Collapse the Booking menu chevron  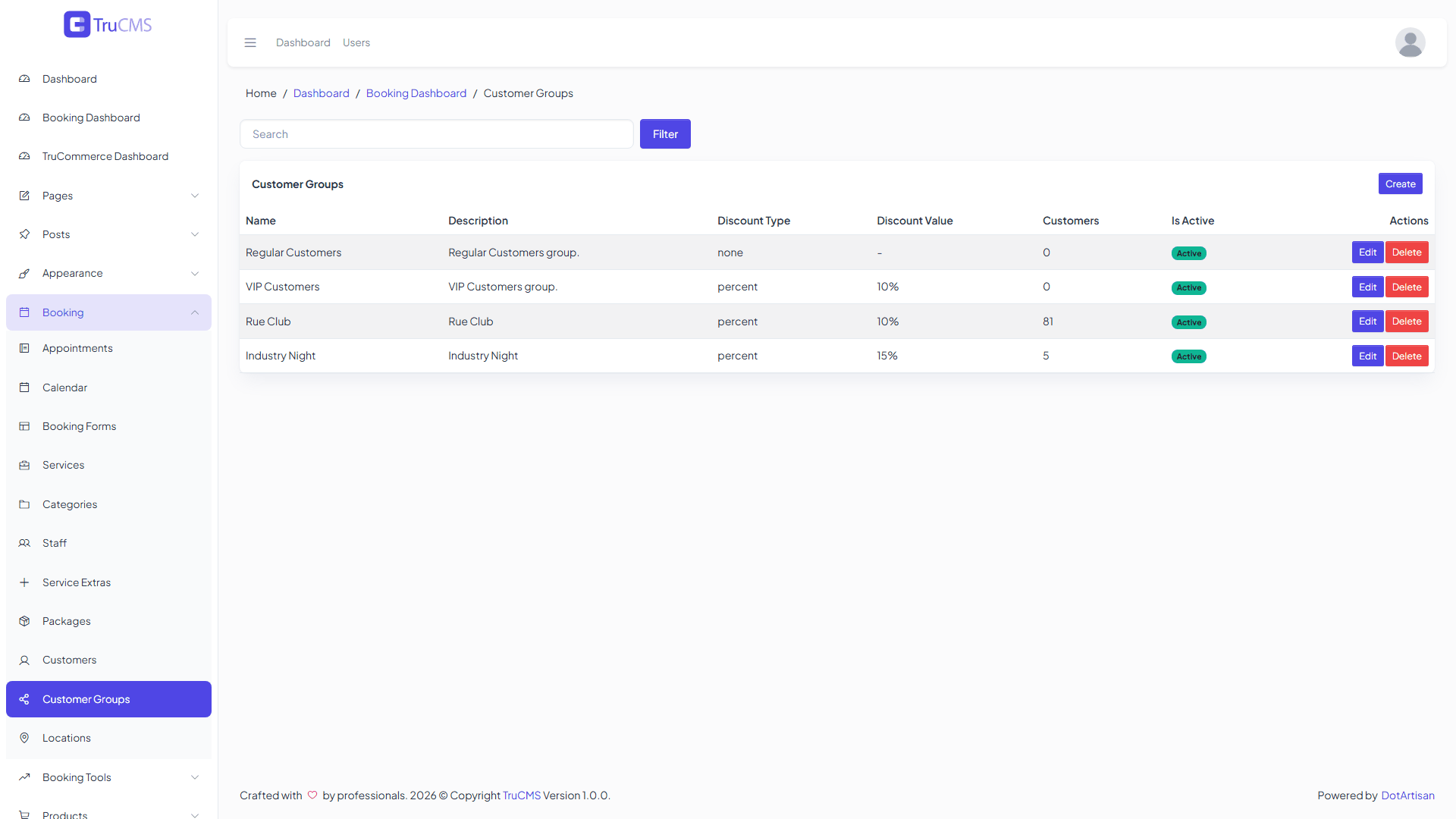pos(195,312)
